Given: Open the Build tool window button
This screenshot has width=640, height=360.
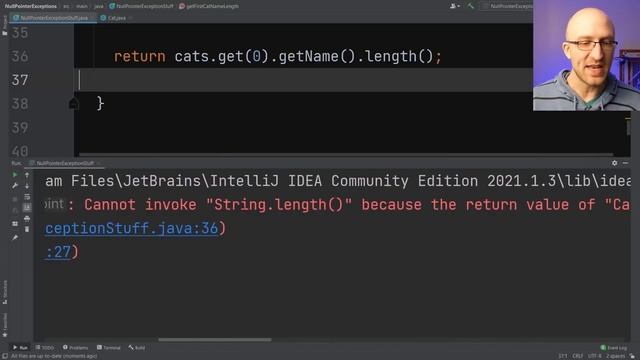Looking at the screenshot, I should pos(137,348).
